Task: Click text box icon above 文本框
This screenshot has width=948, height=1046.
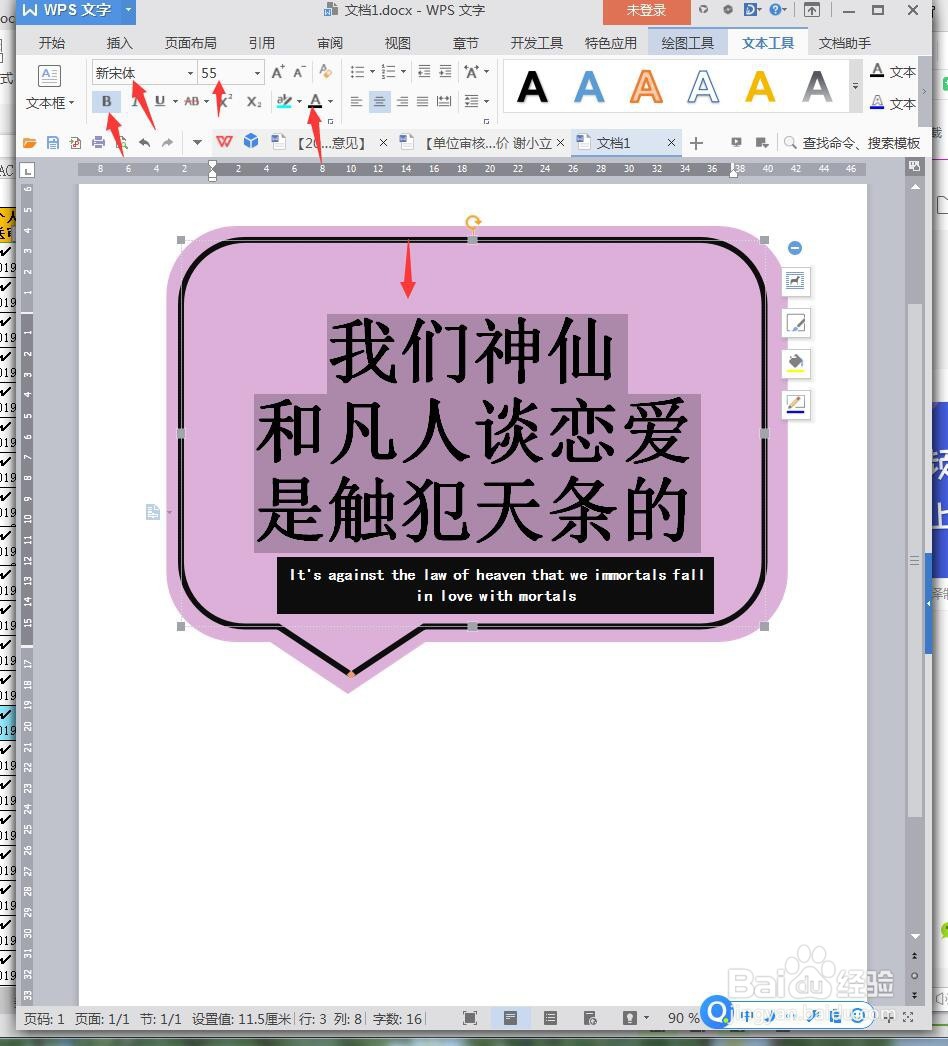Action: (49, 75)
